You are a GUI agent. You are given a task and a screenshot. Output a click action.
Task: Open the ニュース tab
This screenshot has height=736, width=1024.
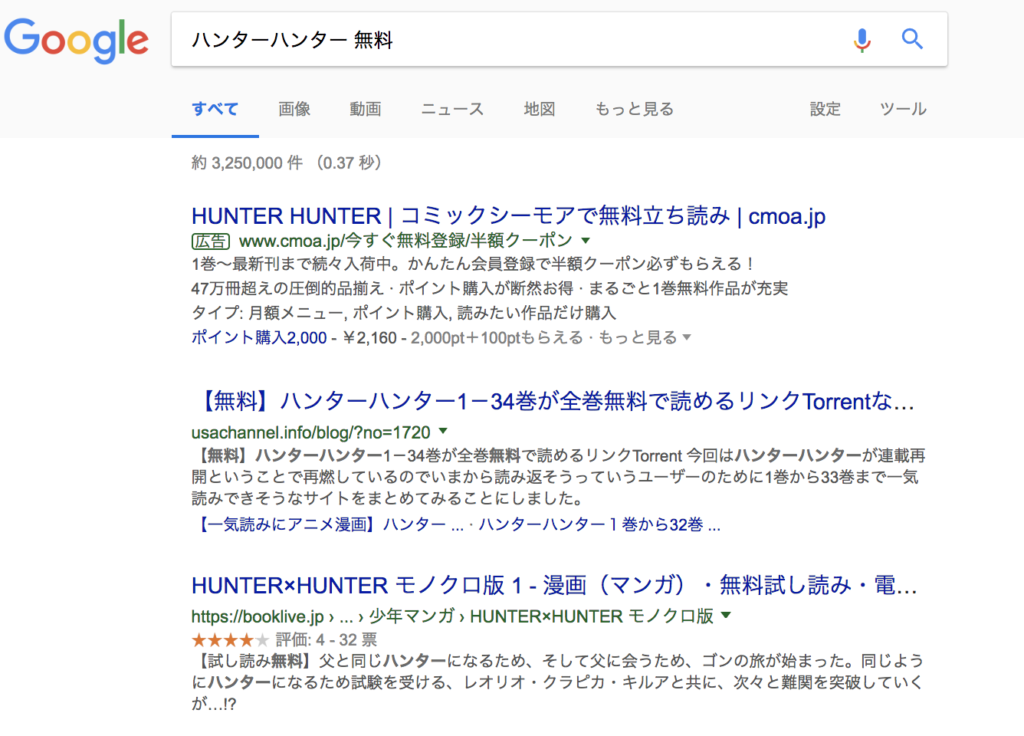click(x=452, y=109)
